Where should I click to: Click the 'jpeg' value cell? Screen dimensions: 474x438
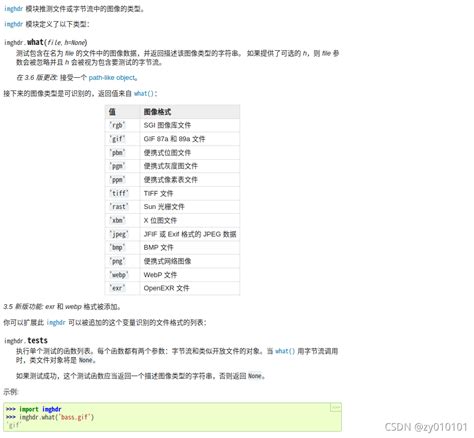pyautogui.click(x=122, y=234)
